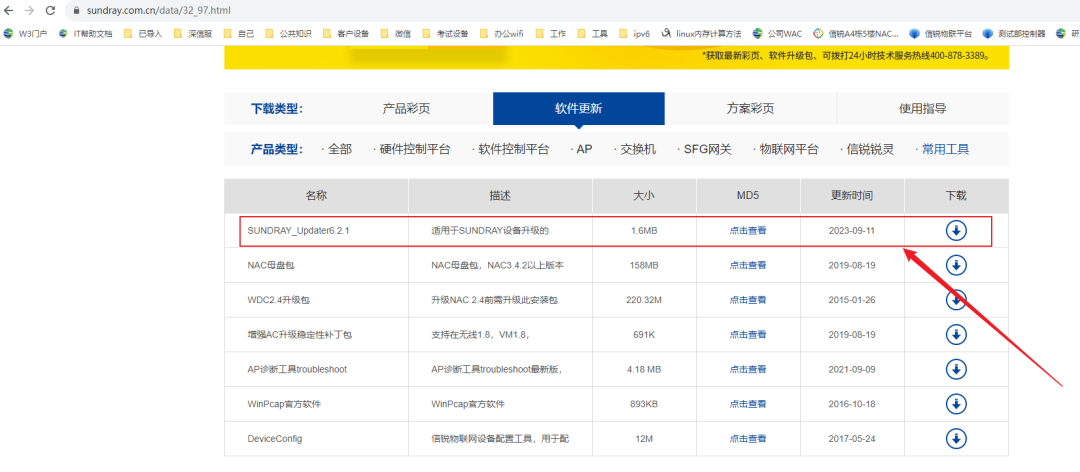1080x472 pixels.
Task: Open the 公司WAC bookmark
Action: (778, 33)
